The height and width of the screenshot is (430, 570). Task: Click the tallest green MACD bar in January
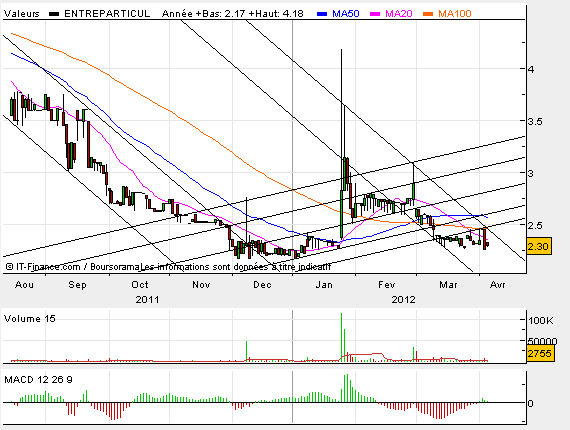pyautogui.click(x=347, y=388)
